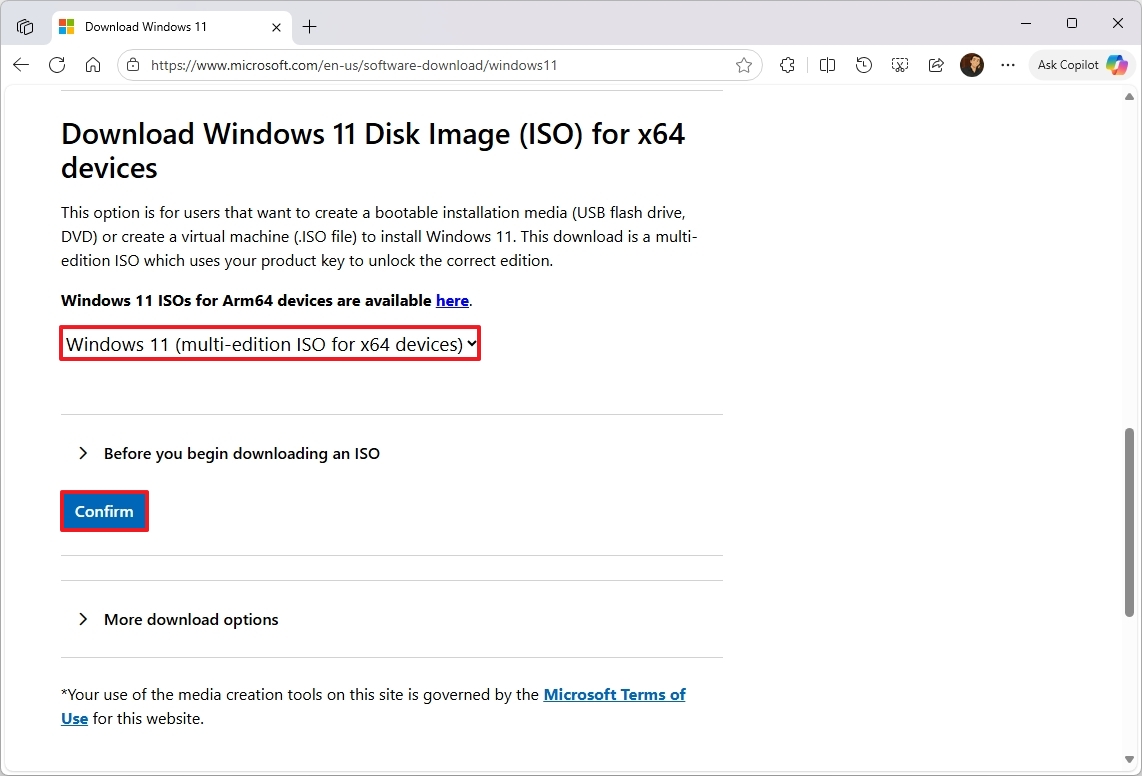Click the scrollbar down arrow

1129,759
